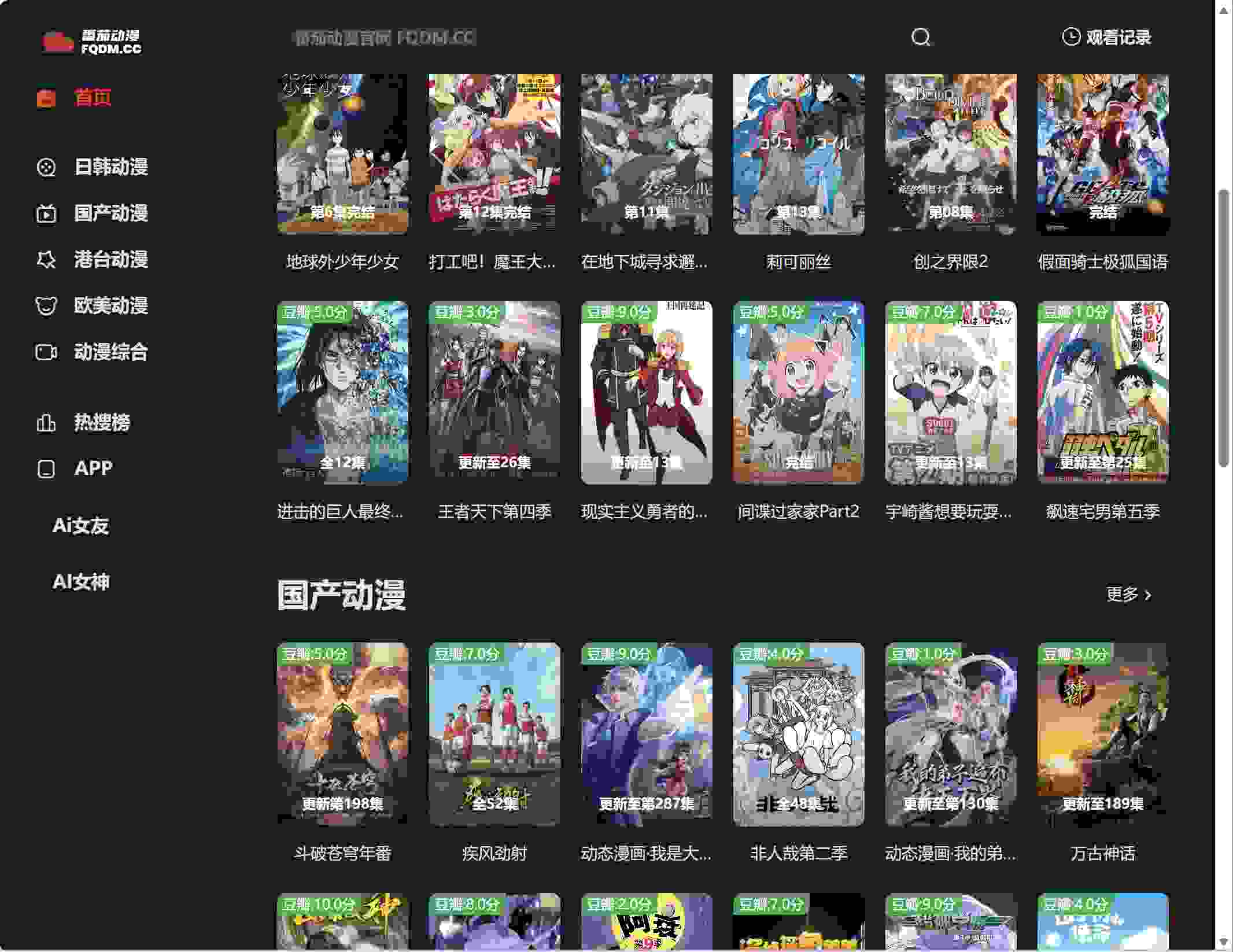Open the 万古神话 poster
The width and height of the screenshot is (1233, 952).
pyautogui.click(x=1103, y=735)
